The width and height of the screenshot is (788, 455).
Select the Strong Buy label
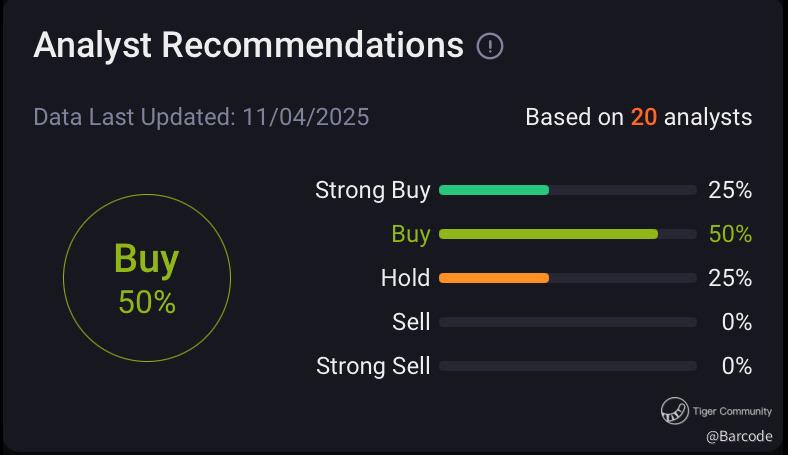pyautogui.click(x=372, y=190)
